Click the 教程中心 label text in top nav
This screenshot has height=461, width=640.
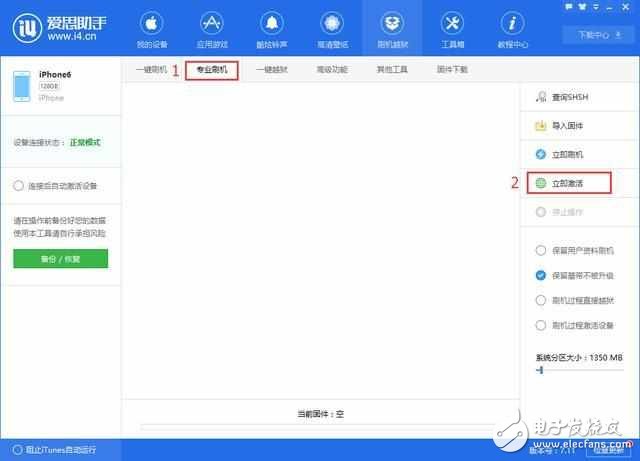point(513,45)
